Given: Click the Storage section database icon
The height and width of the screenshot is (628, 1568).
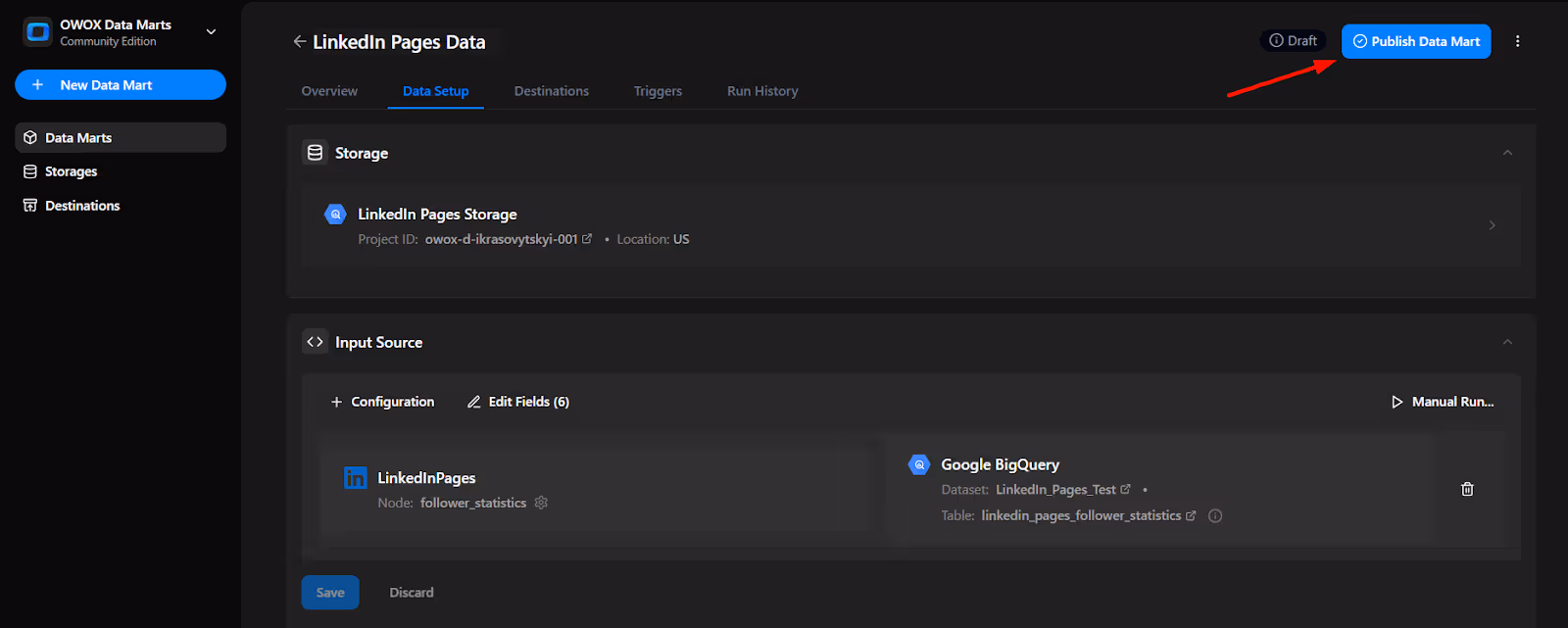Looking at the screenshot, I should point(315,153).
